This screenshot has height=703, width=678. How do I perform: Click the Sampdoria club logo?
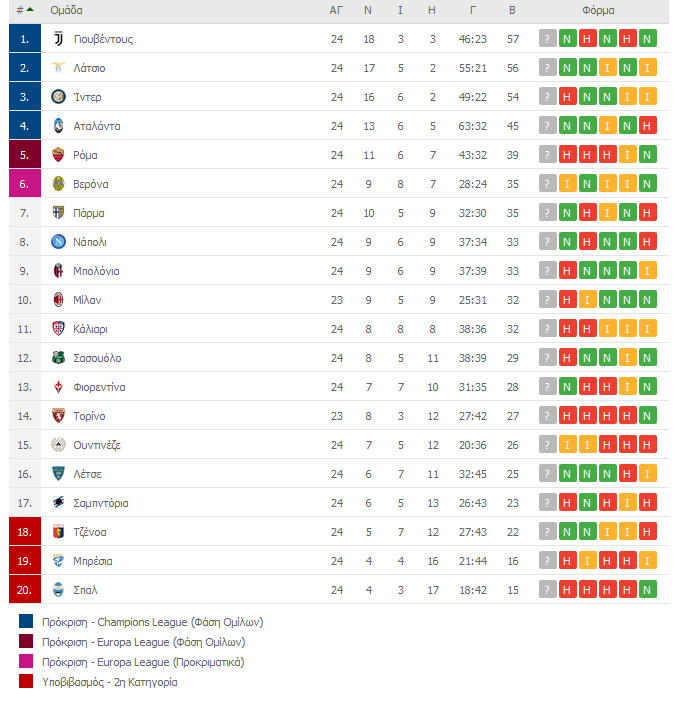(58, 503)
